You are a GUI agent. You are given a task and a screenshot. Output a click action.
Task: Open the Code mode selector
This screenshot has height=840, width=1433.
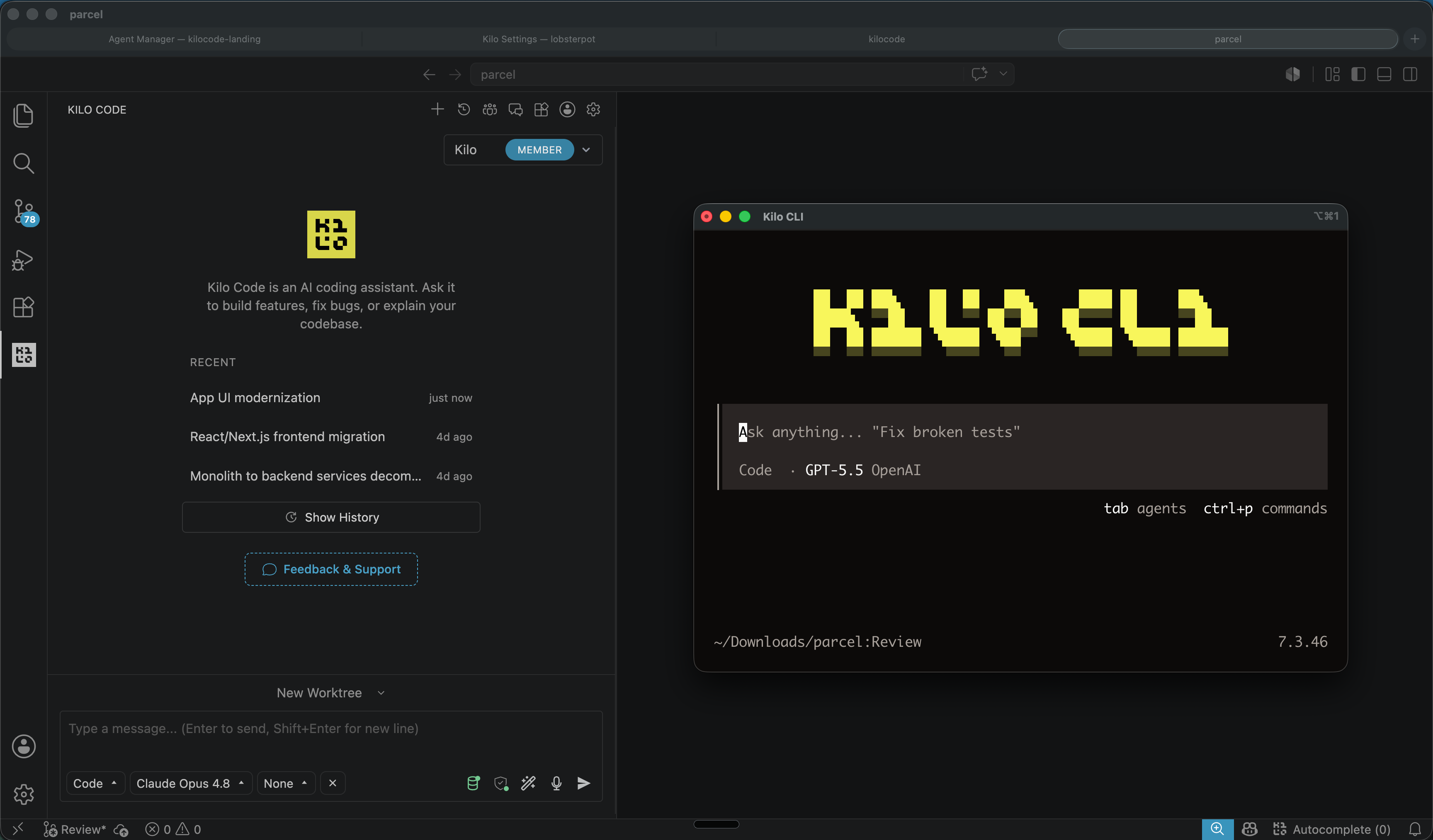pyautogui.click(x=95, y=783)
